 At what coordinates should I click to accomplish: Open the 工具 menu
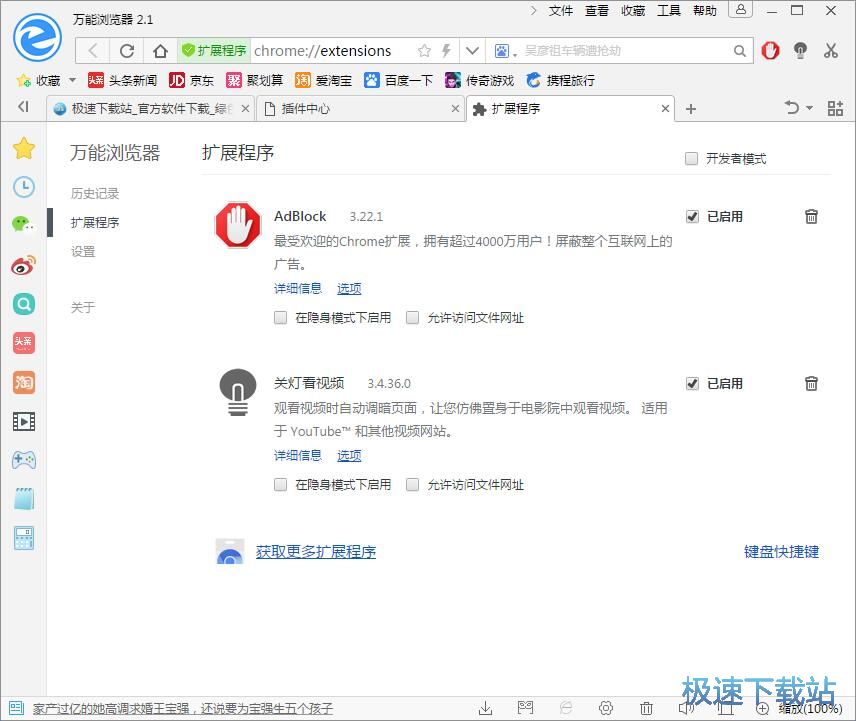pyautogui.click(x=669, y=10)
